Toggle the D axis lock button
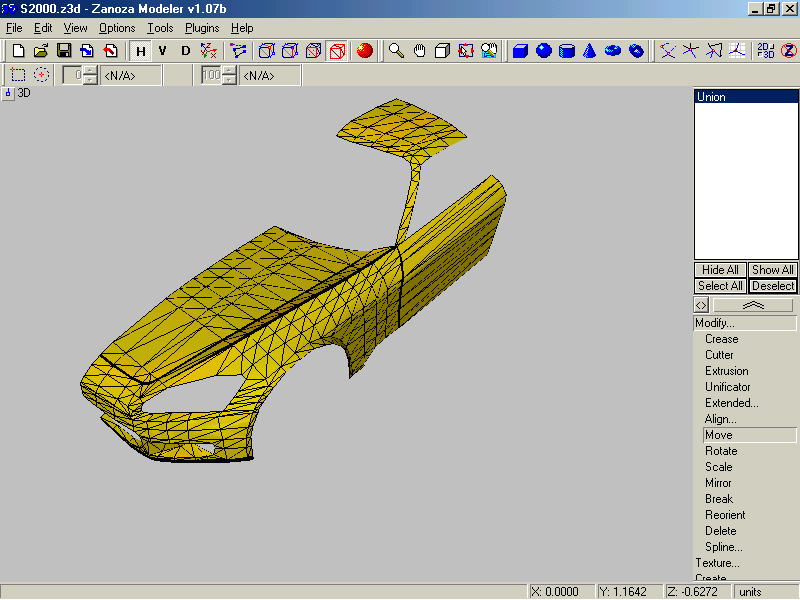Image resolution: width=800 pixels, height=600 pixels. coord(185,50)
